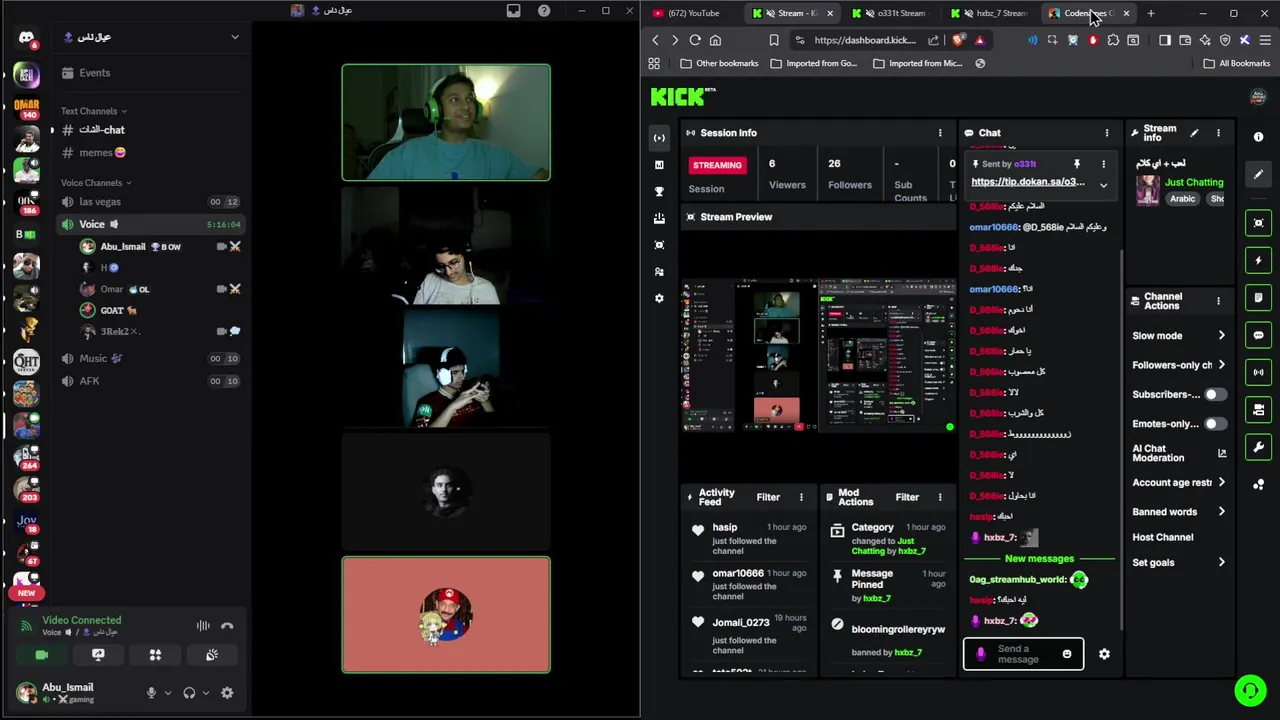Share your screen in Discord voice panel
1280x720 pixels.
click(98, 655)
